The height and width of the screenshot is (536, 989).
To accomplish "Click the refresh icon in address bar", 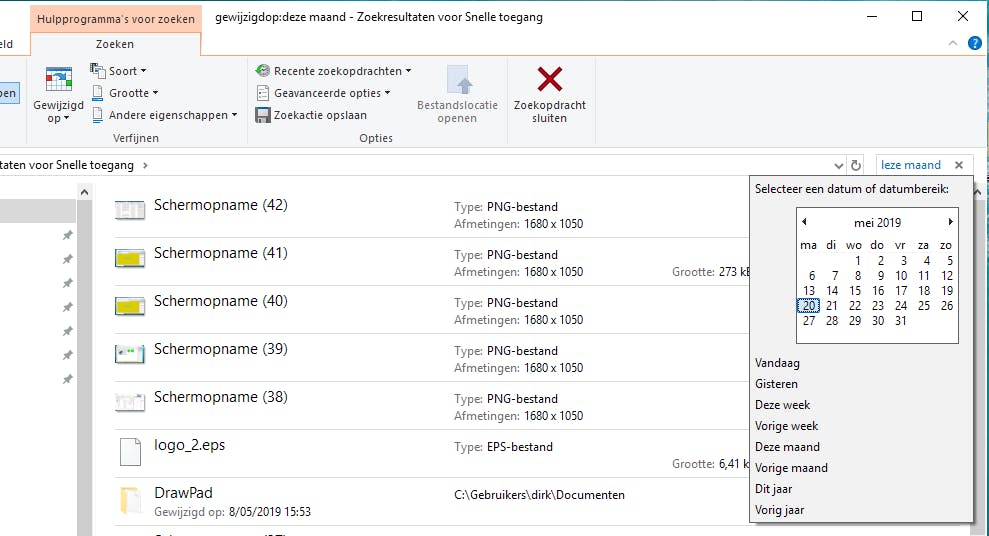I will tap(856, 165).
